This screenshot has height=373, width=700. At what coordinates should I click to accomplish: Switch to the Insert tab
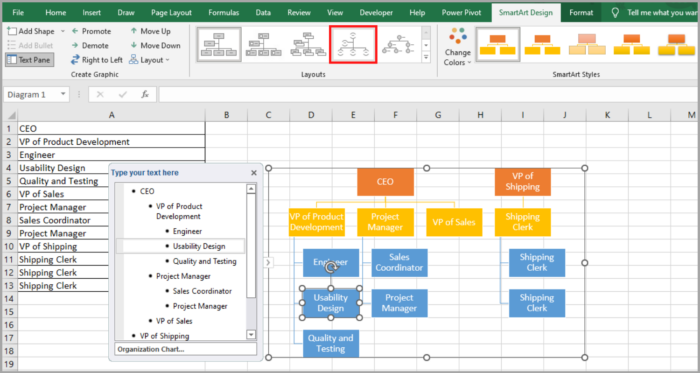point(92,12)
